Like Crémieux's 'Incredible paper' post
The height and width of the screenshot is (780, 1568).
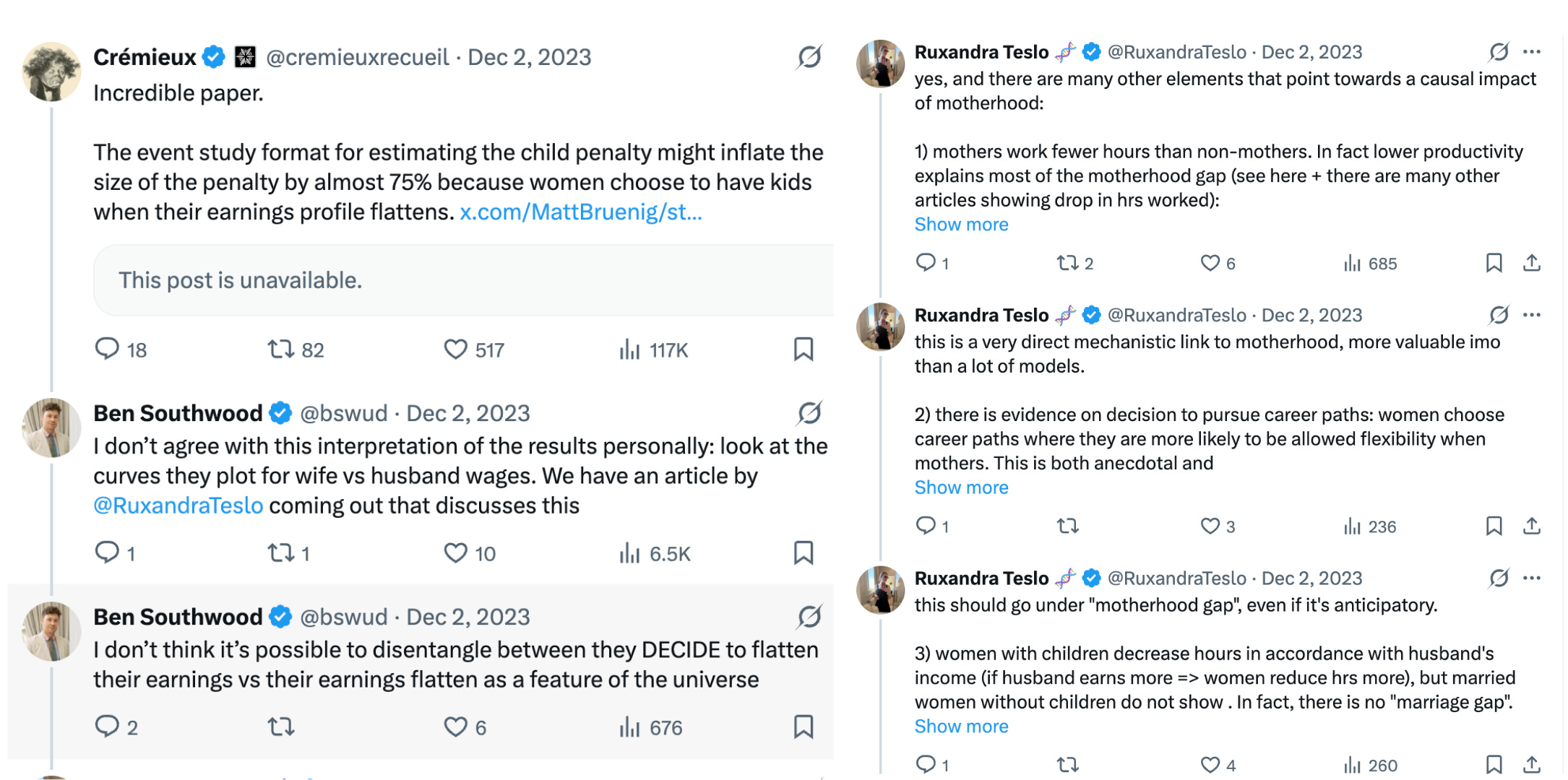tap(455, 350)
